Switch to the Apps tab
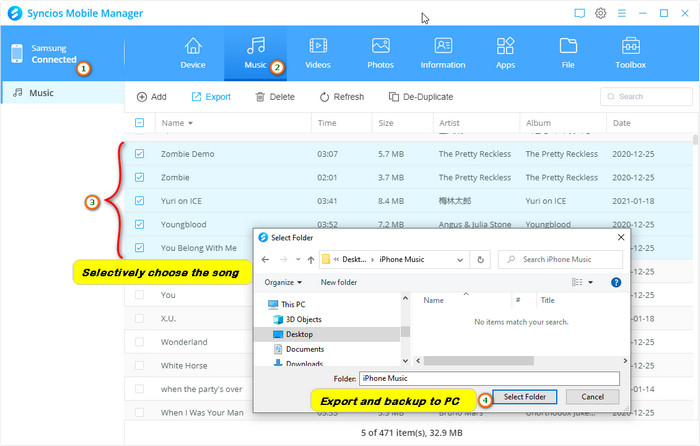700x446 pixels. point(505,54)
